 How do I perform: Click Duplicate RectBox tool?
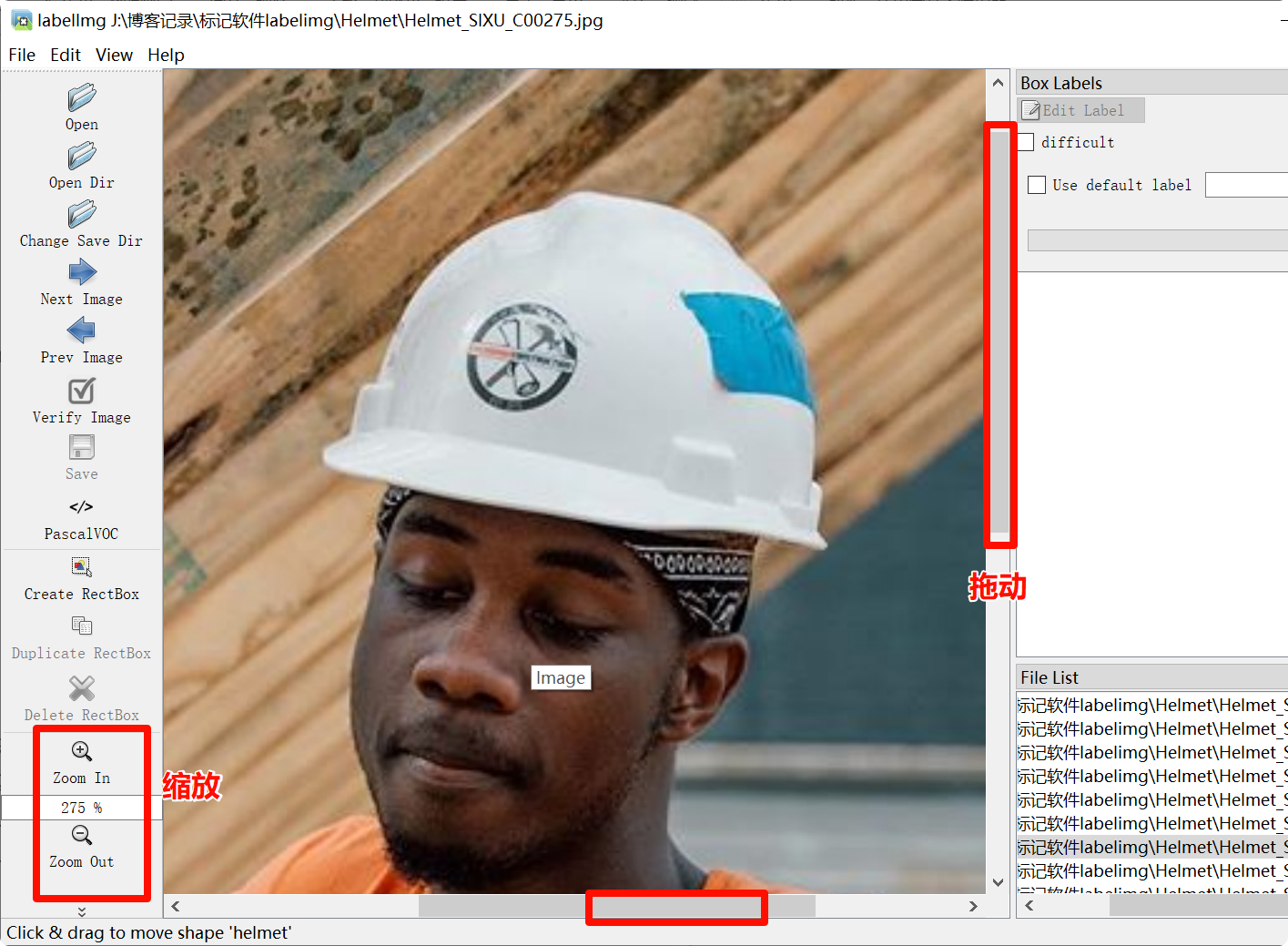[81, 638]
